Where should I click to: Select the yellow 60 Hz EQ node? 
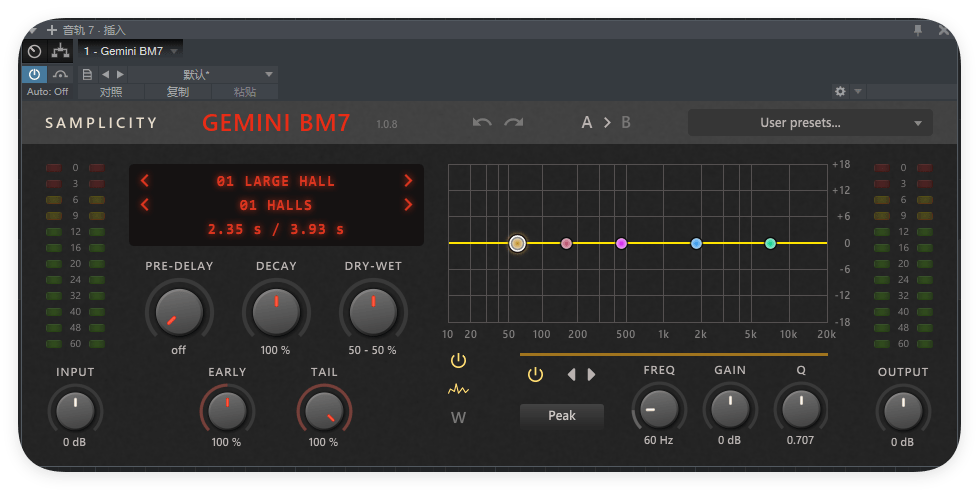pos(518,243)
